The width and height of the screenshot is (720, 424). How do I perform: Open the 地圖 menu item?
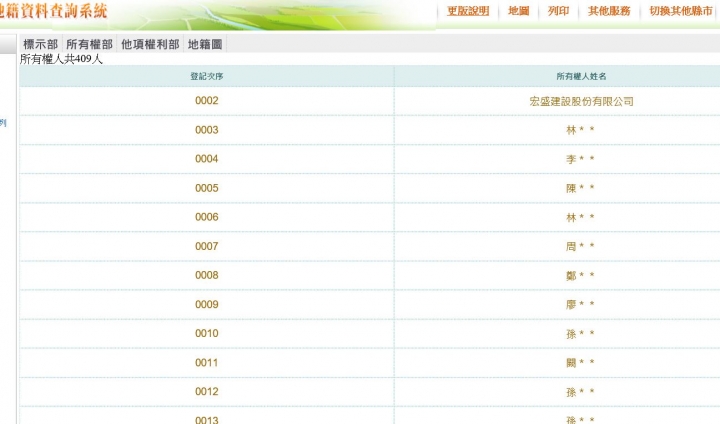(518, 11)
